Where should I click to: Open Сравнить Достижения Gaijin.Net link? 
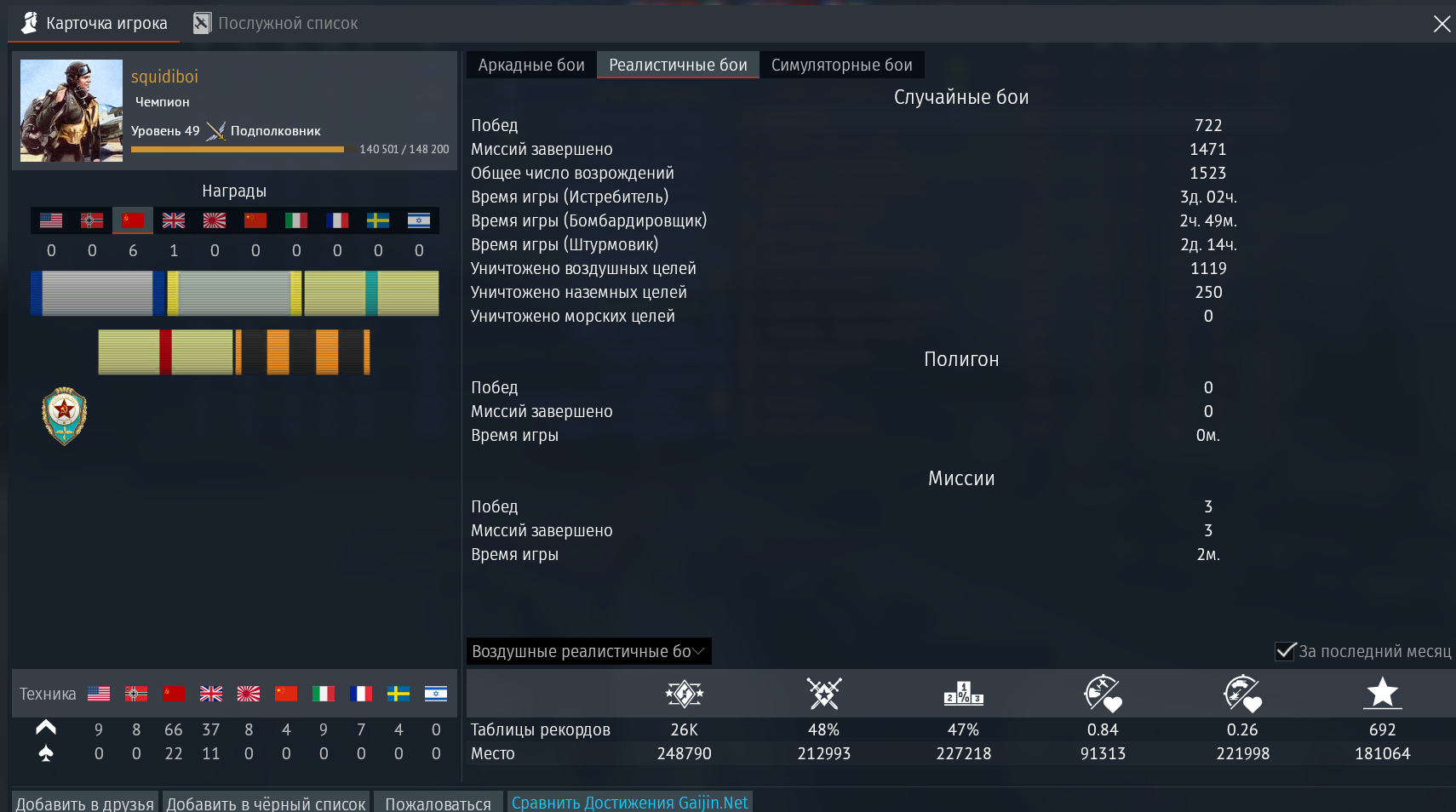pos(629,803)
